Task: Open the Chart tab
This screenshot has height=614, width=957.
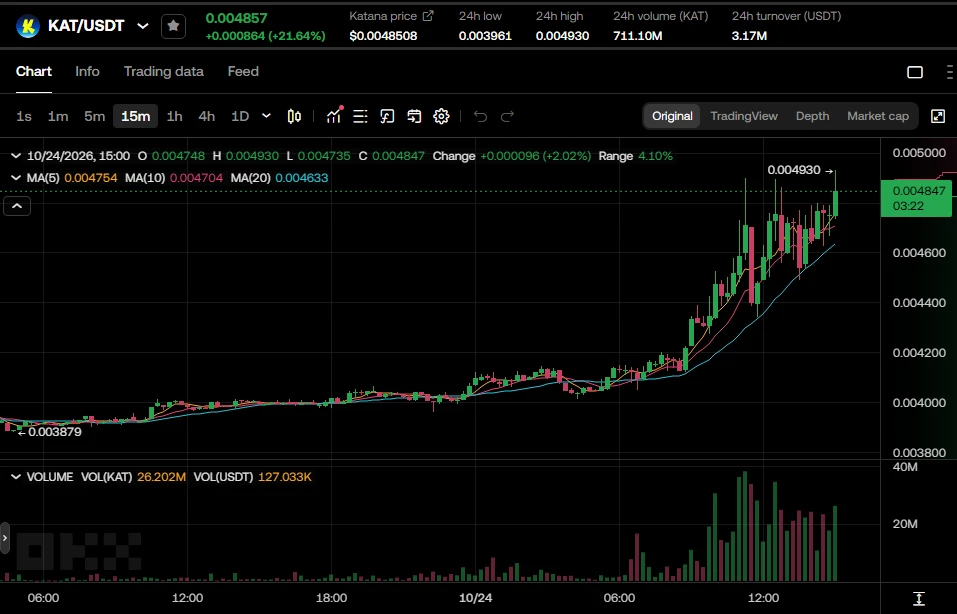Action: point(34,71)
